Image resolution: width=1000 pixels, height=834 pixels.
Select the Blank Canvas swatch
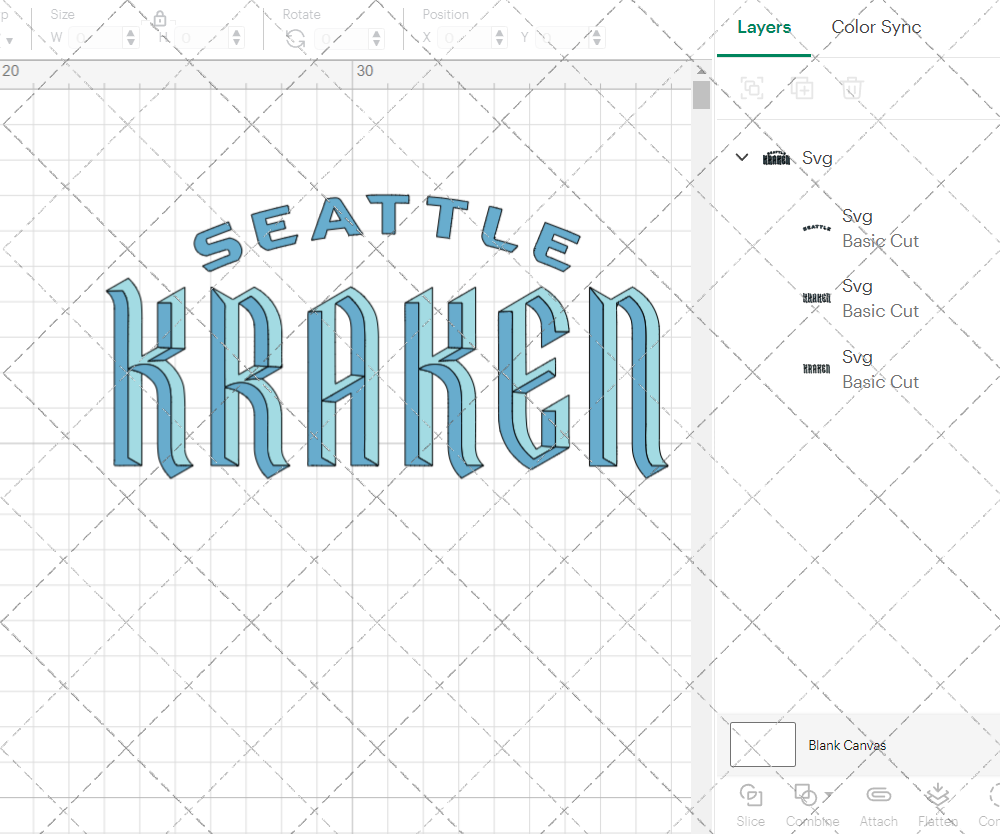coord(763,744)
